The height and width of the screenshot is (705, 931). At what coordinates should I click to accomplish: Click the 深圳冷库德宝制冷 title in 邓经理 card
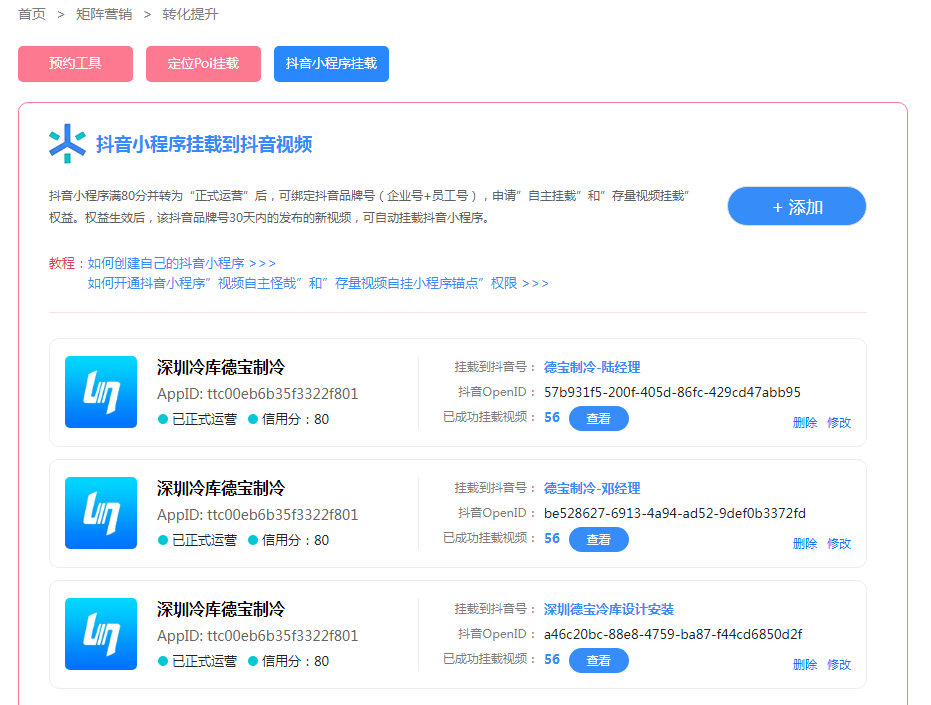coord(221,489)
